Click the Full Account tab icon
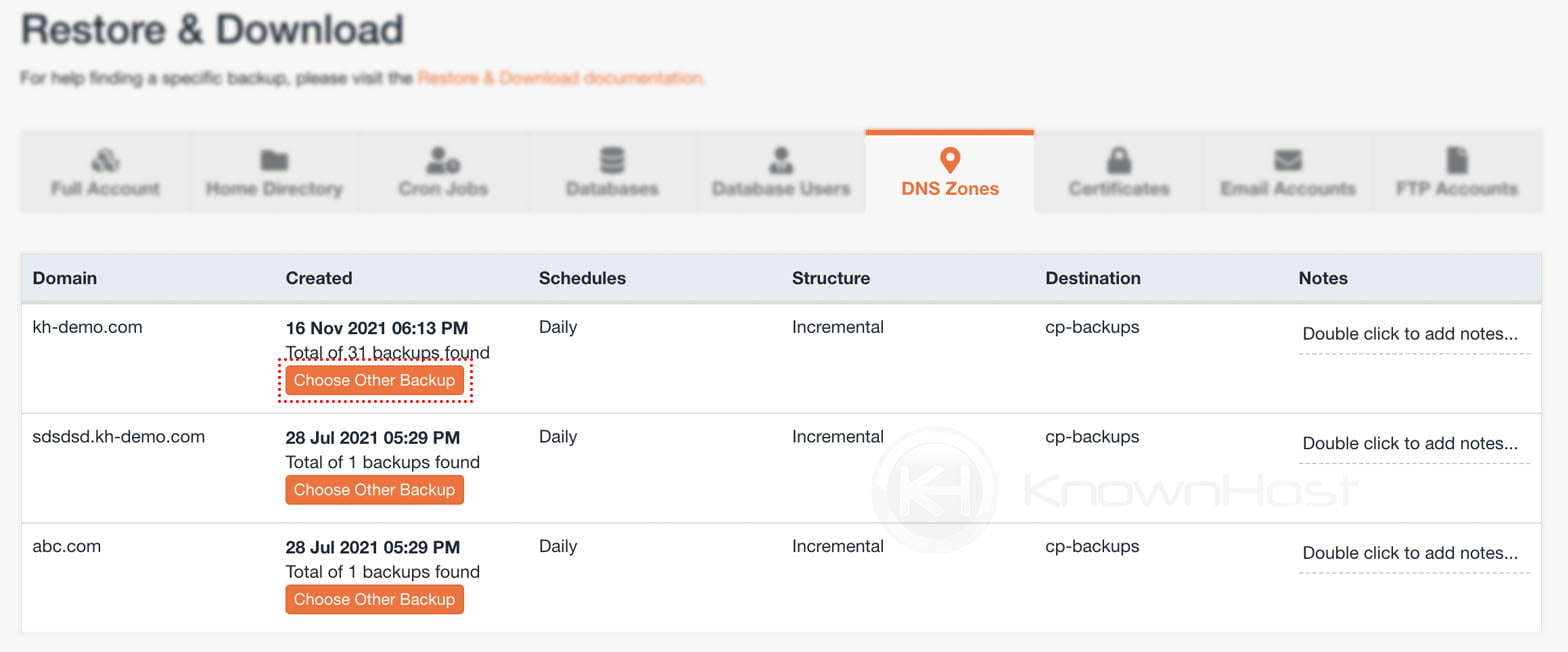This screenshot has height=652, width=1568. point(105,159)
